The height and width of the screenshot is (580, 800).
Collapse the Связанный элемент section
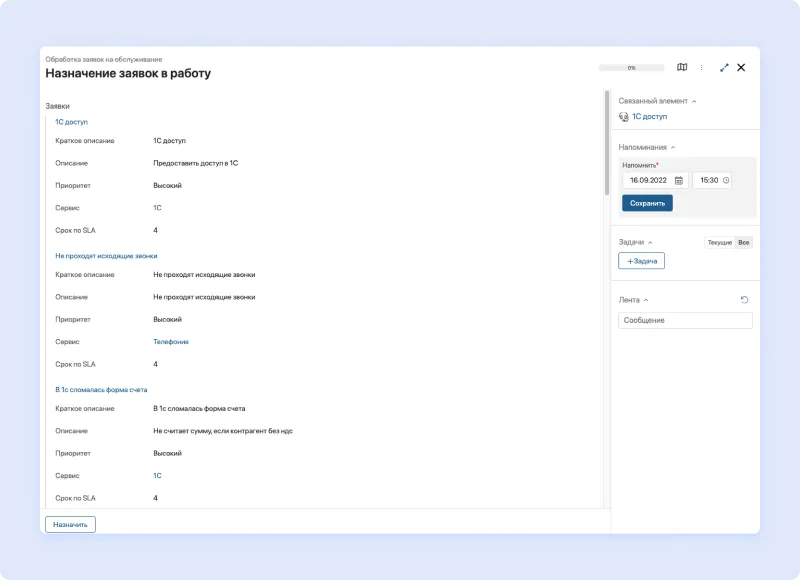tap(694, 101)
